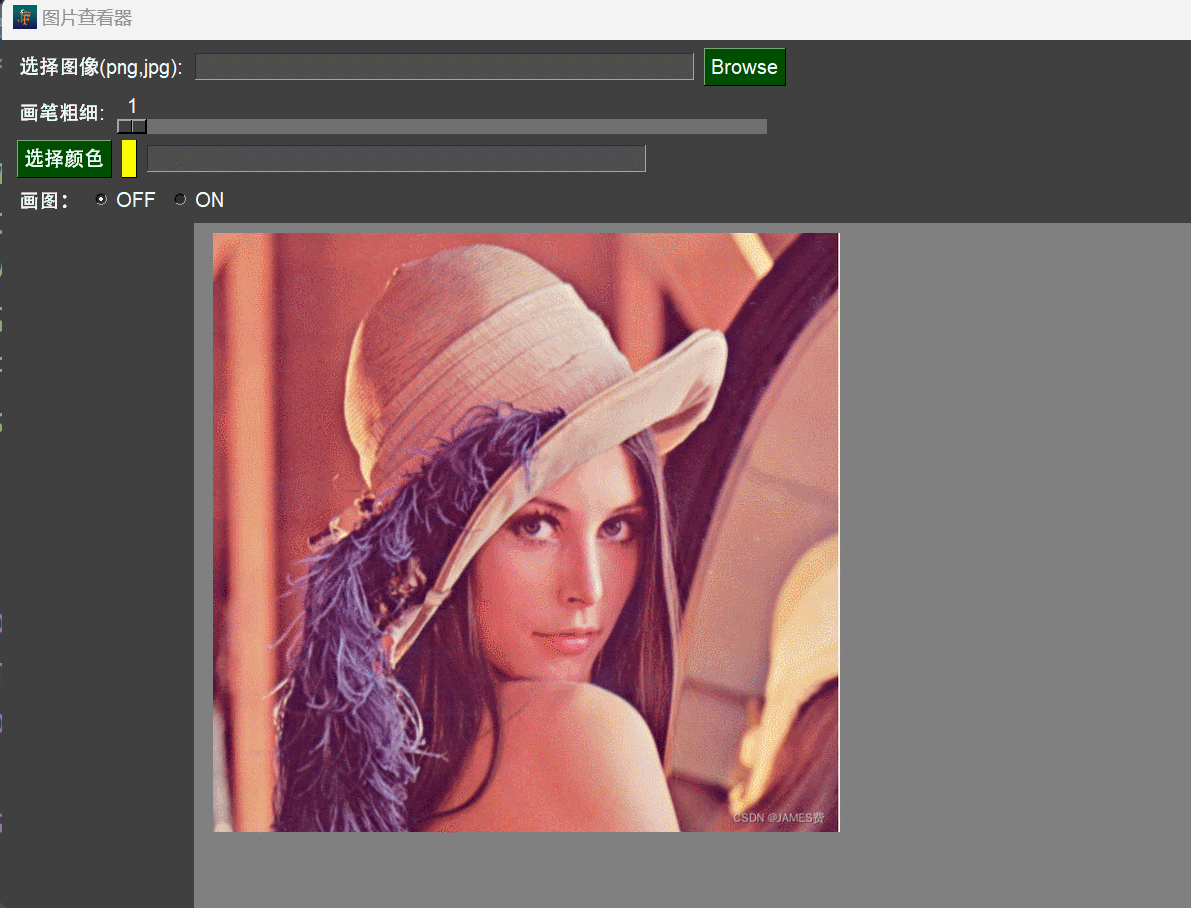Click the yellow color swatch
This screenshot has width=1191, height=908.
(x=129, y=159)
